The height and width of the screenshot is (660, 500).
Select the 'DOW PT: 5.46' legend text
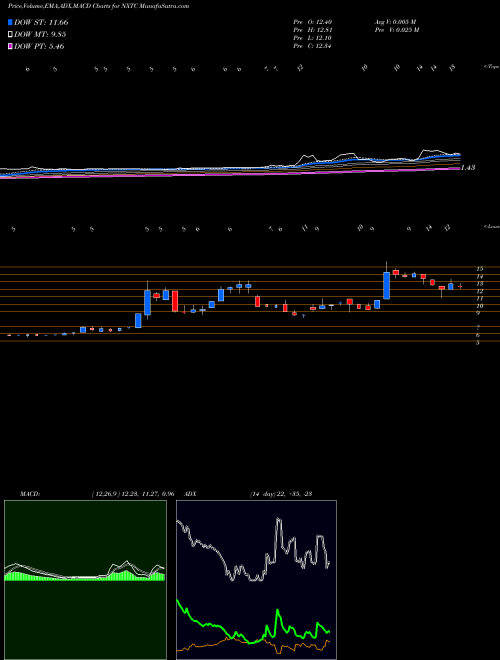(39, 46)
